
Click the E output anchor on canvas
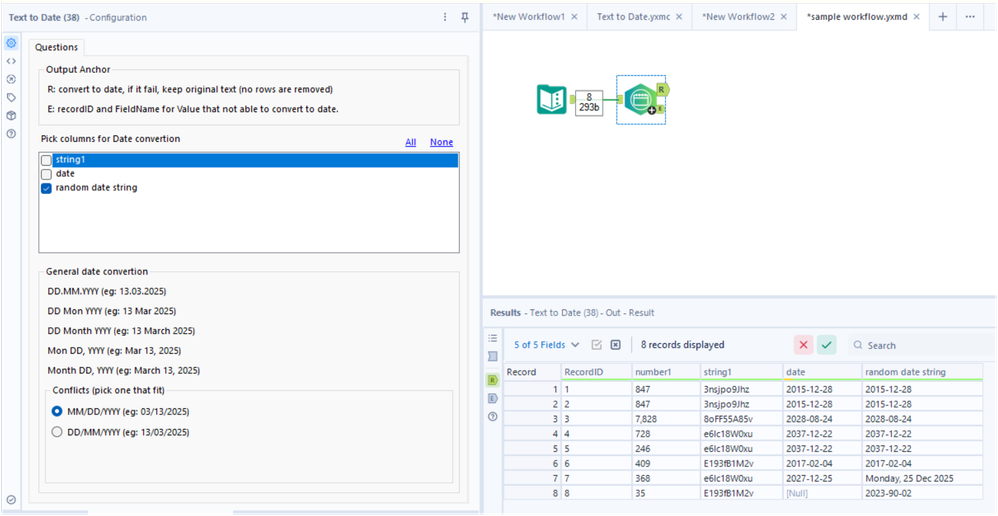click(x=661, y=109)
